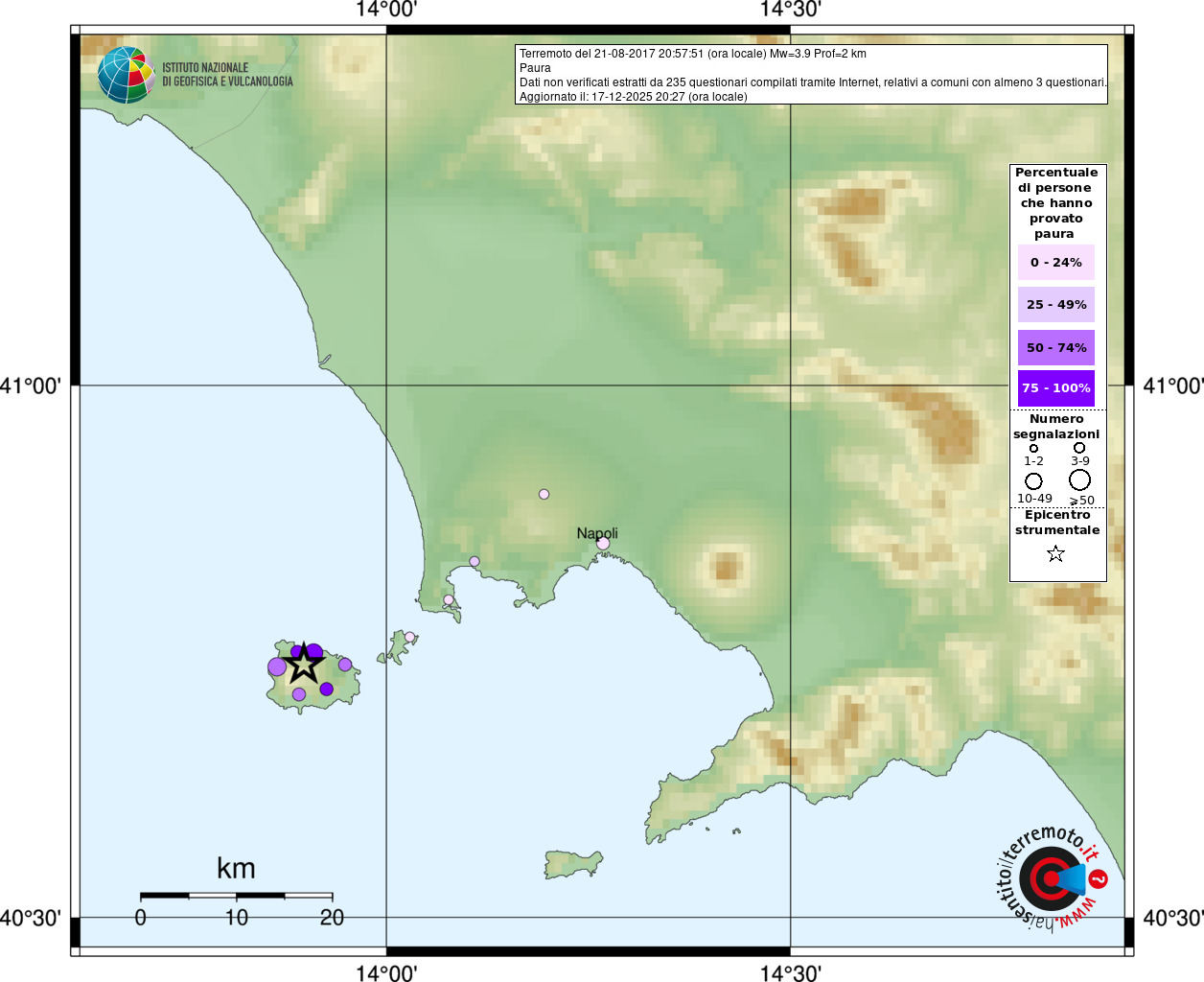Select the dark purple circle southeast of the epicenter star
This screenshot has height=982, width=1204.
click(x=326, y=689)
